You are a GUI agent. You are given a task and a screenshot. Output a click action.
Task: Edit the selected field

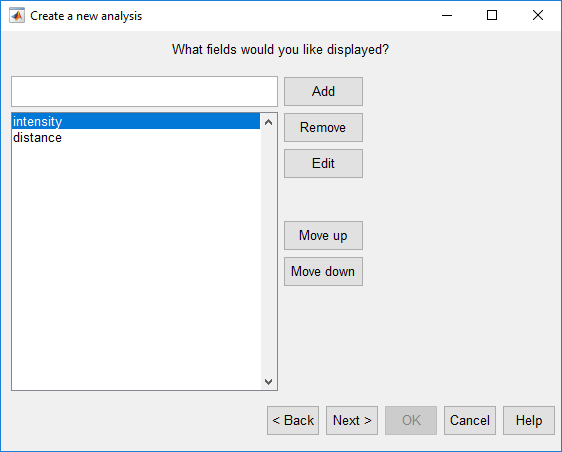[x=323, y=163]
